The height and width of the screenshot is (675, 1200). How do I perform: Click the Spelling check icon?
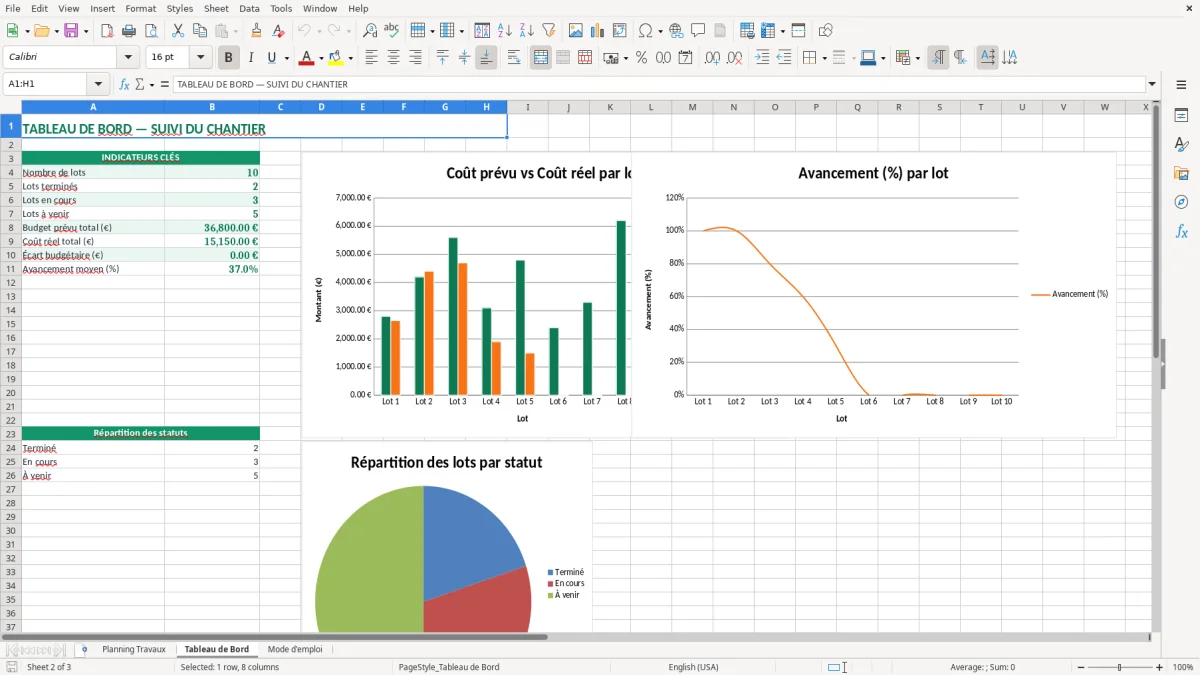point(391,31)
